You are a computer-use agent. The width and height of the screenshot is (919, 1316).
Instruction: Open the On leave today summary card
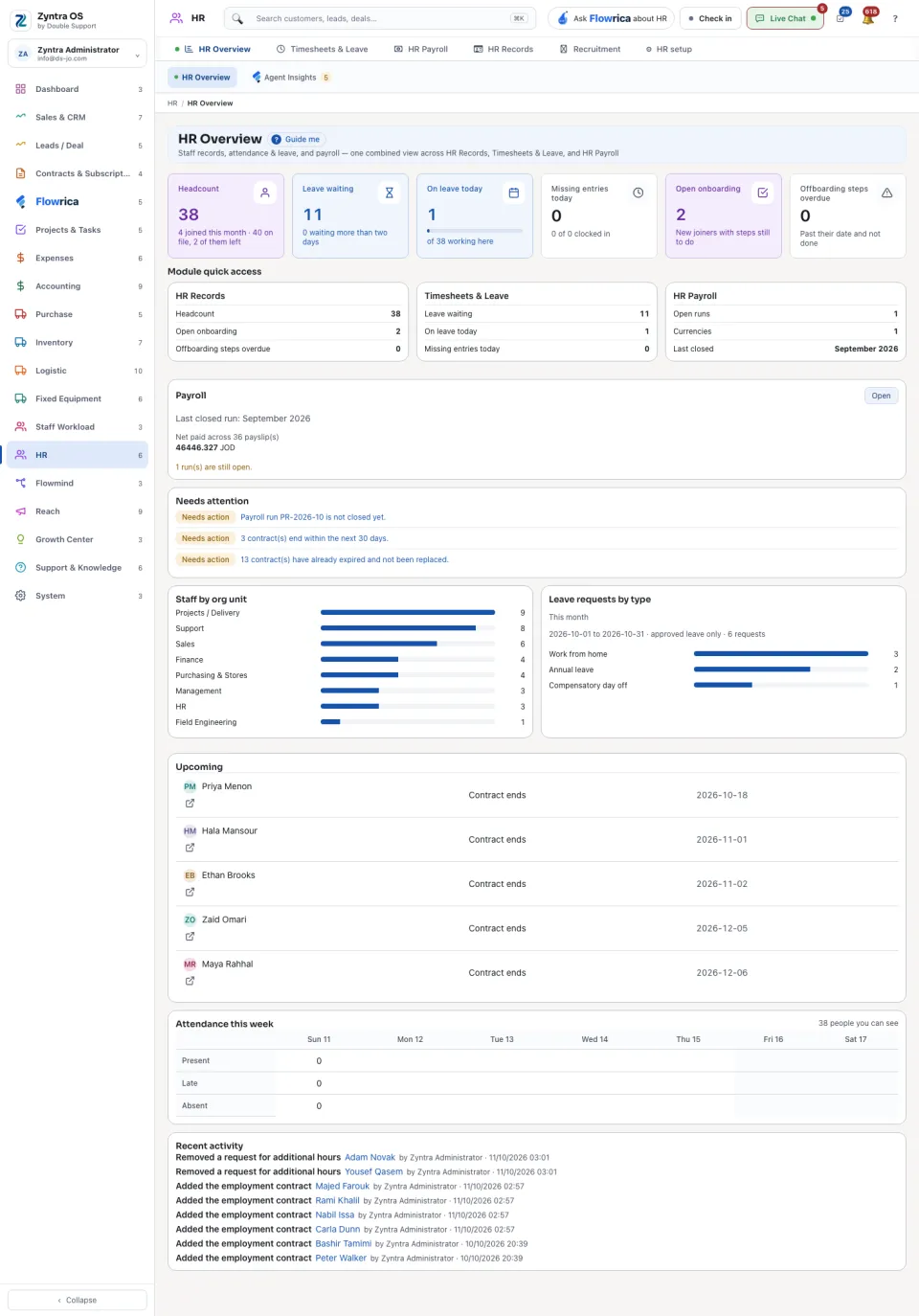coord(475,216)
